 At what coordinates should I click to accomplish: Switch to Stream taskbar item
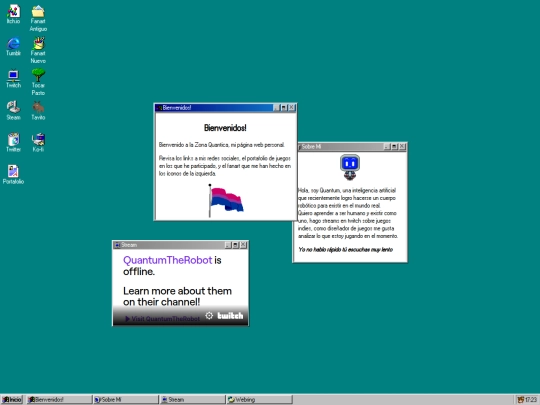pyautogui.click(x=193, y=399)
